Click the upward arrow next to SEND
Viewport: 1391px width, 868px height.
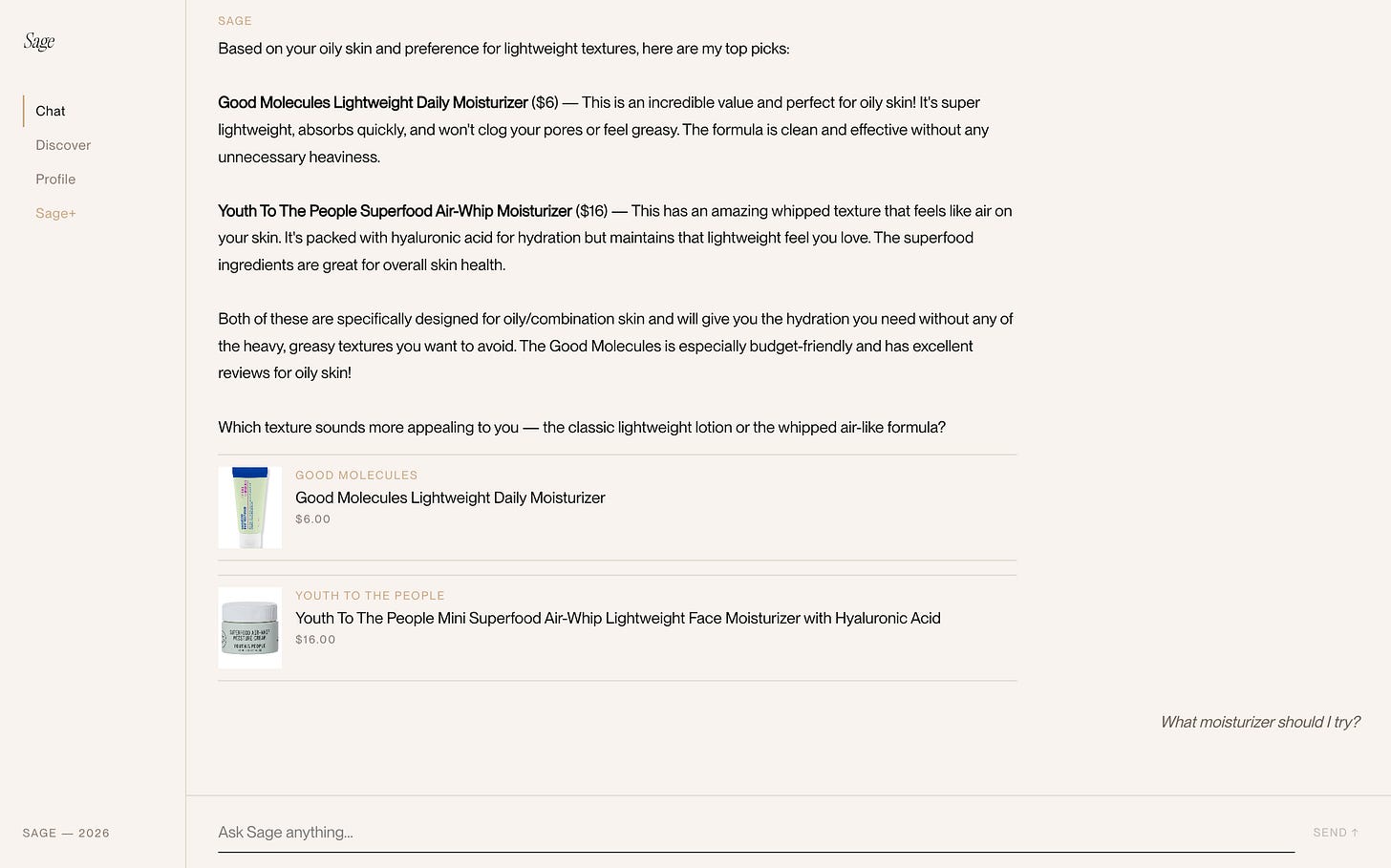pos(1355,832)
